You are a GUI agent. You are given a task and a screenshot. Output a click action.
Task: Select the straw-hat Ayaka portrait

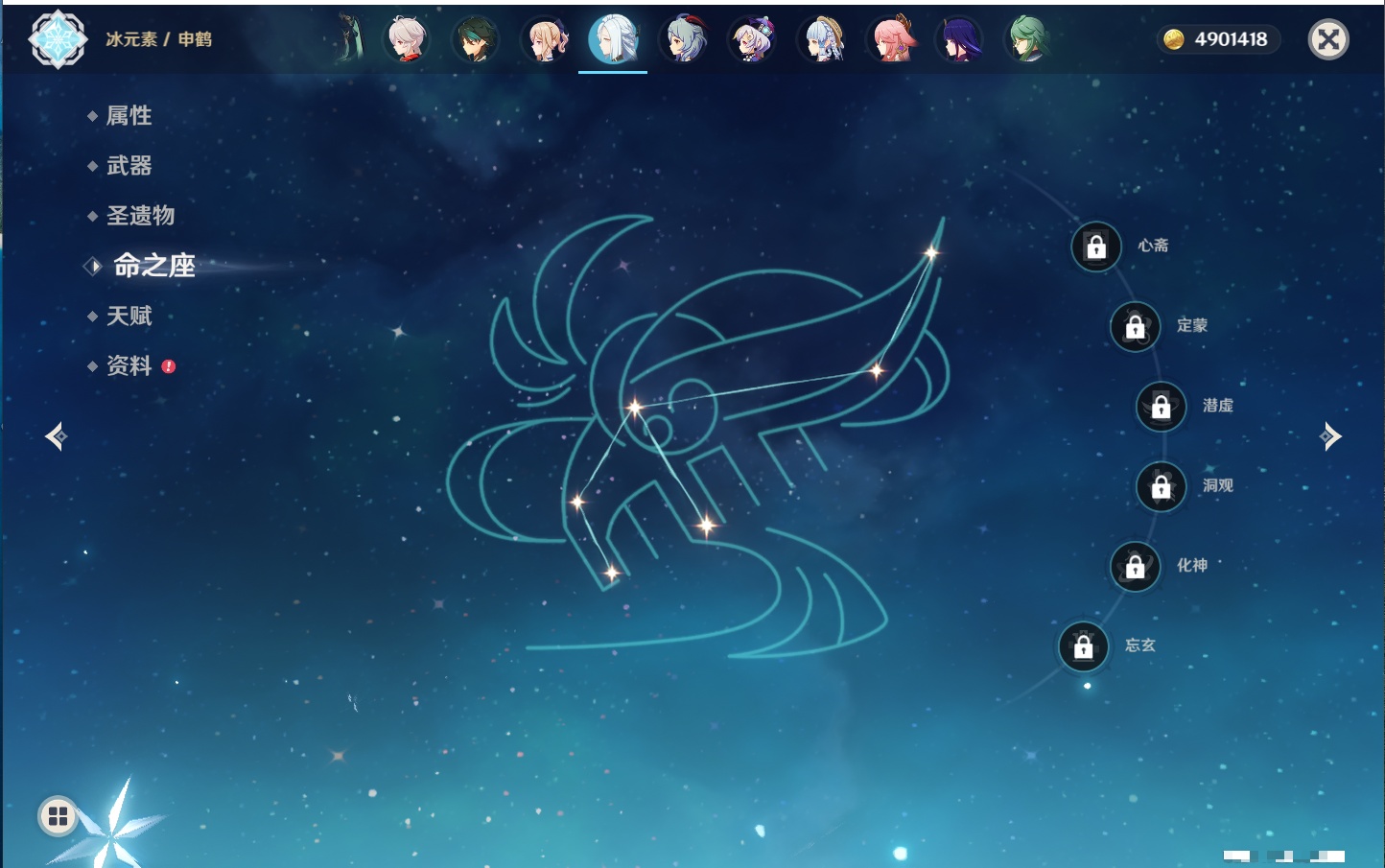821,40
